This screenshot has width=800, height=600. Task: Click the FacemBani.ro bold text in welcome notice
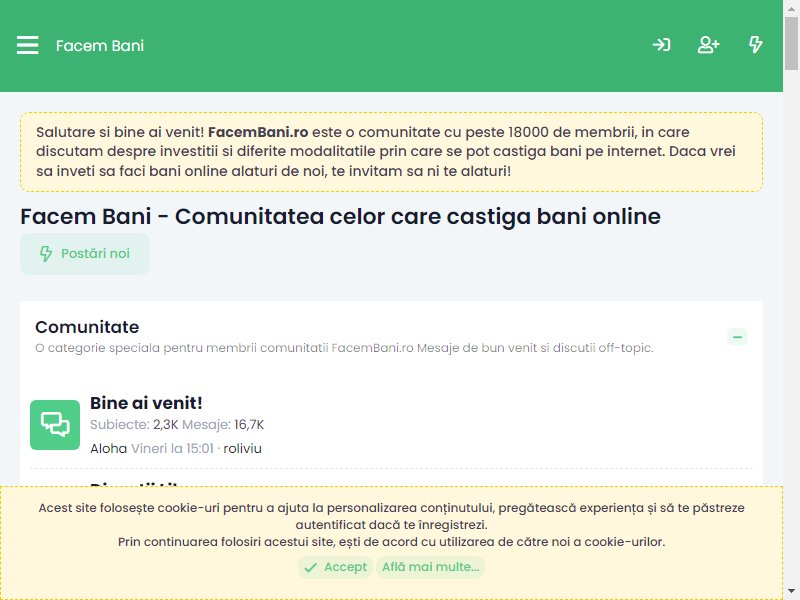258,132
